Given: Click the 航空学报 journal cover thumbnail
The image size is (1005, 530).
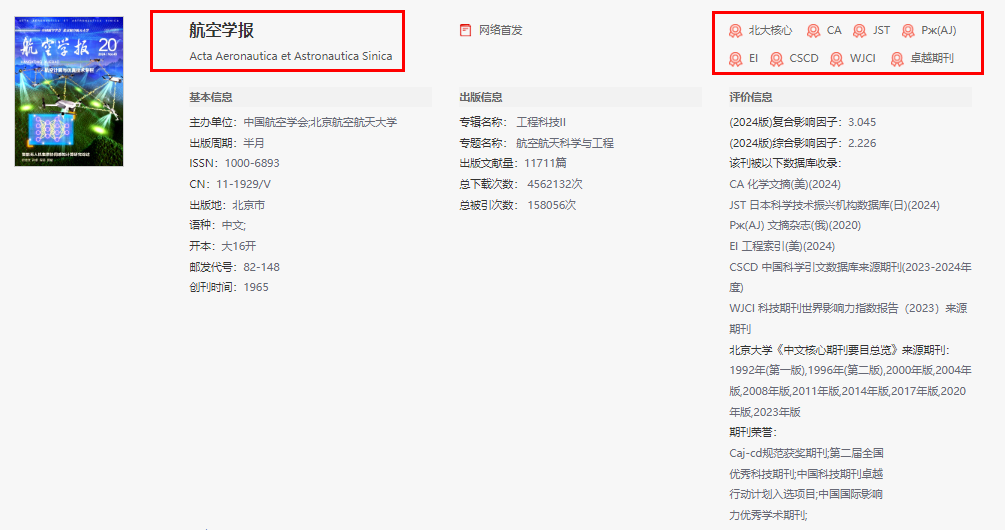Looking at the screenshot, I should [69, 91].
